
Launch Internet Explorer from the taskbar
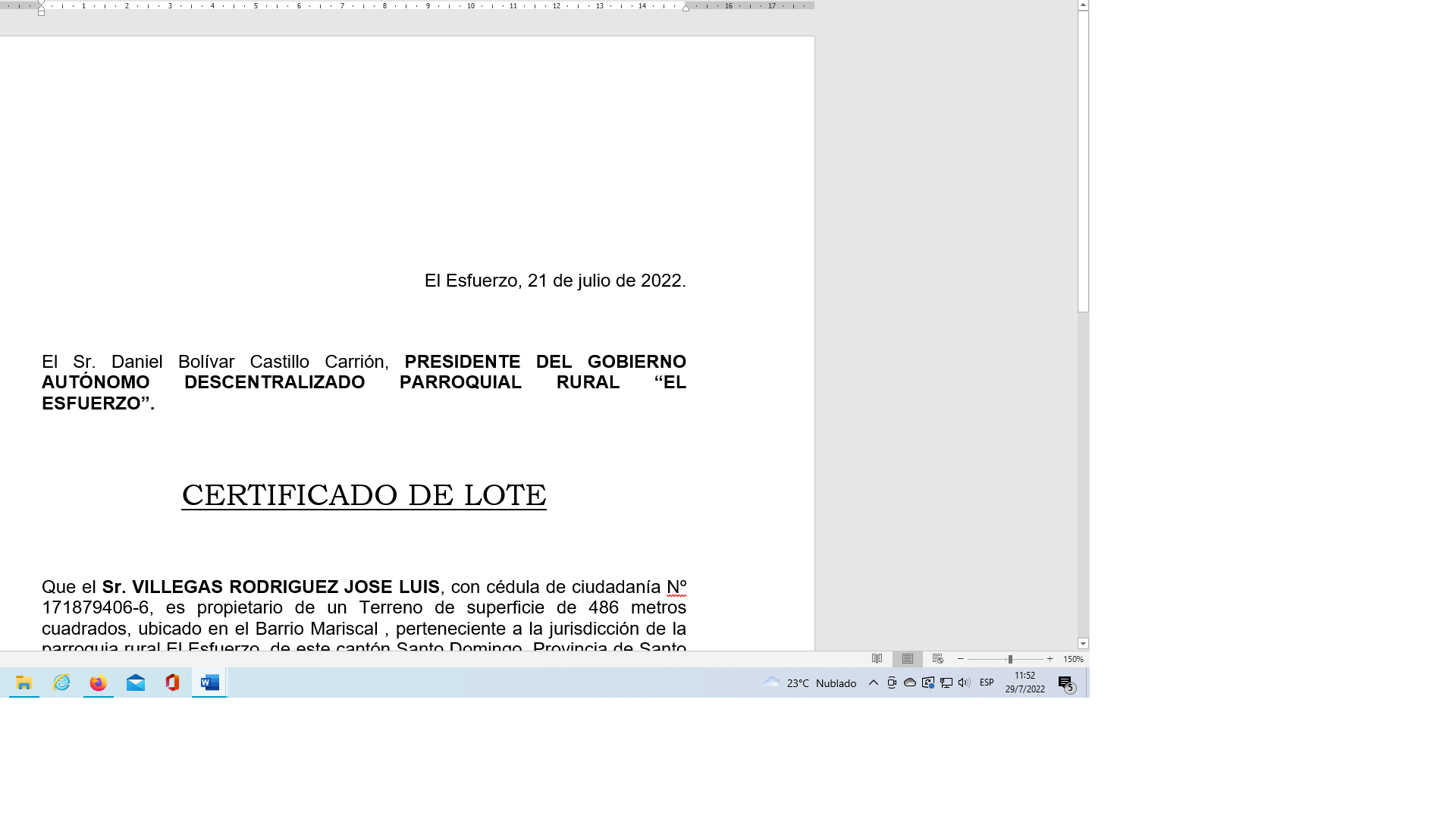click(x=61, y=683)
